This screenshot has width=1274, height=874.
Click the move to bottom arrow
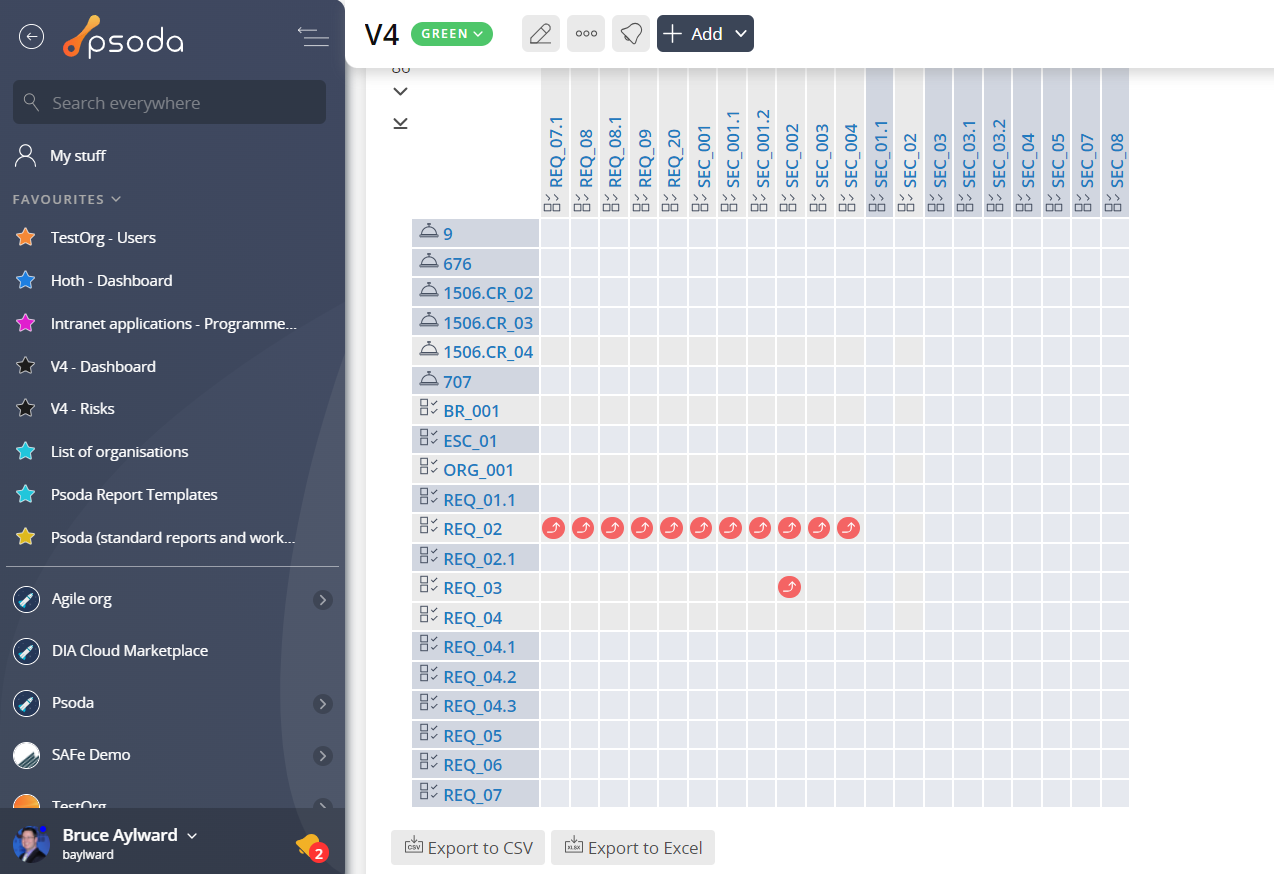[400, 123]
